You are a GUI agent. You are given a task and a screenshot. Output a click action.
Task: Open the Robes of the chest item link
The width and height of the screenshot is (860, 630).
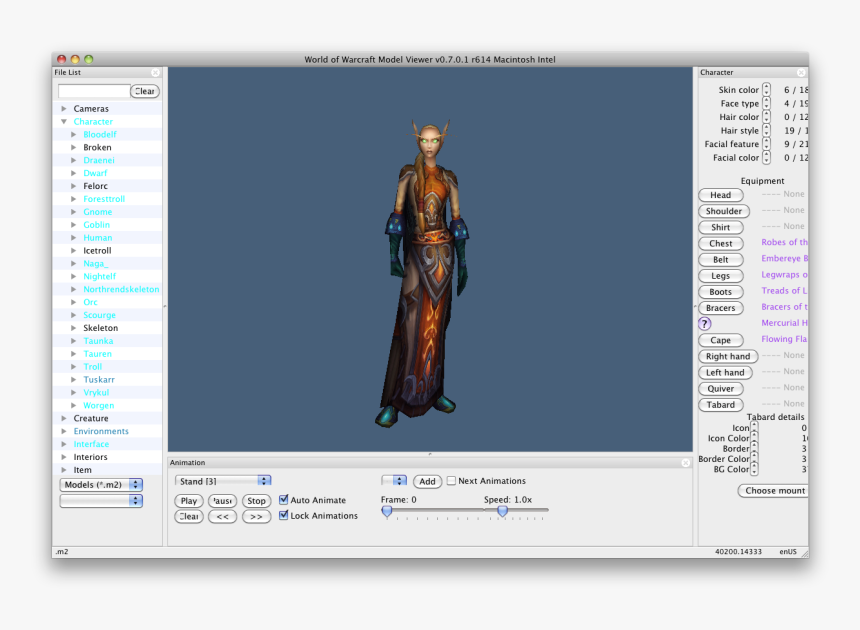[784, 242]
